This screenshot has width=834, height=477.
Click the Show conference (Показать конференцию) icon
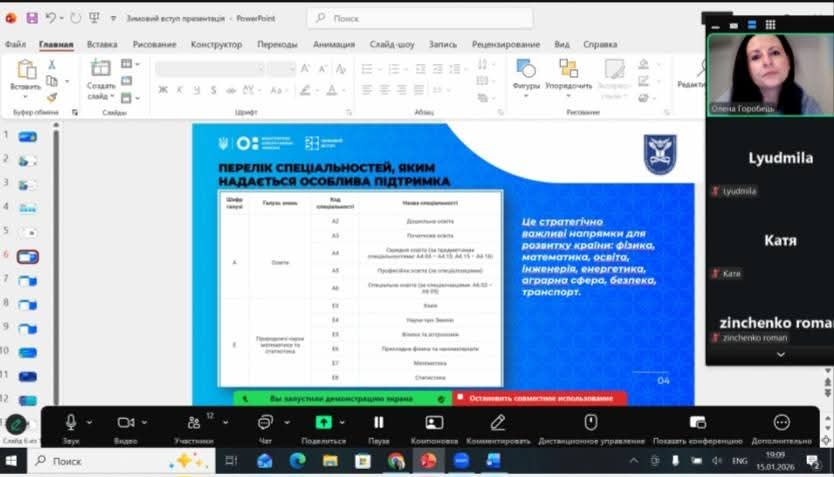point(697,422)
